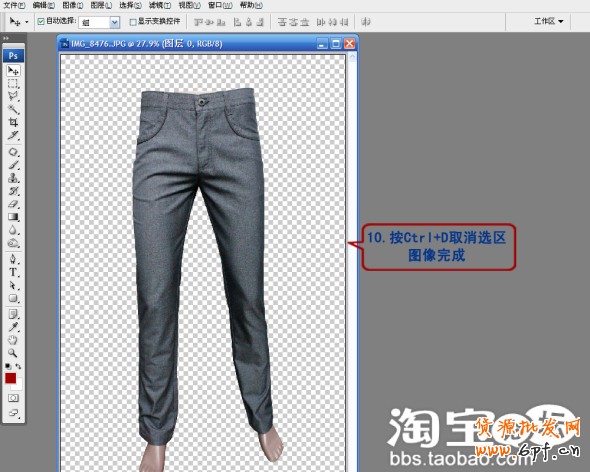Select the Eraser tool
The image size is (590, 472).
pos(14,204)
